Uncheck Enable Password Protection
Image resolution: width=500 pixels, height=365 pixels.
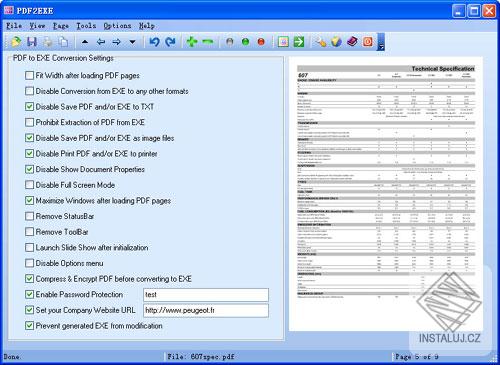click(29, 294)
